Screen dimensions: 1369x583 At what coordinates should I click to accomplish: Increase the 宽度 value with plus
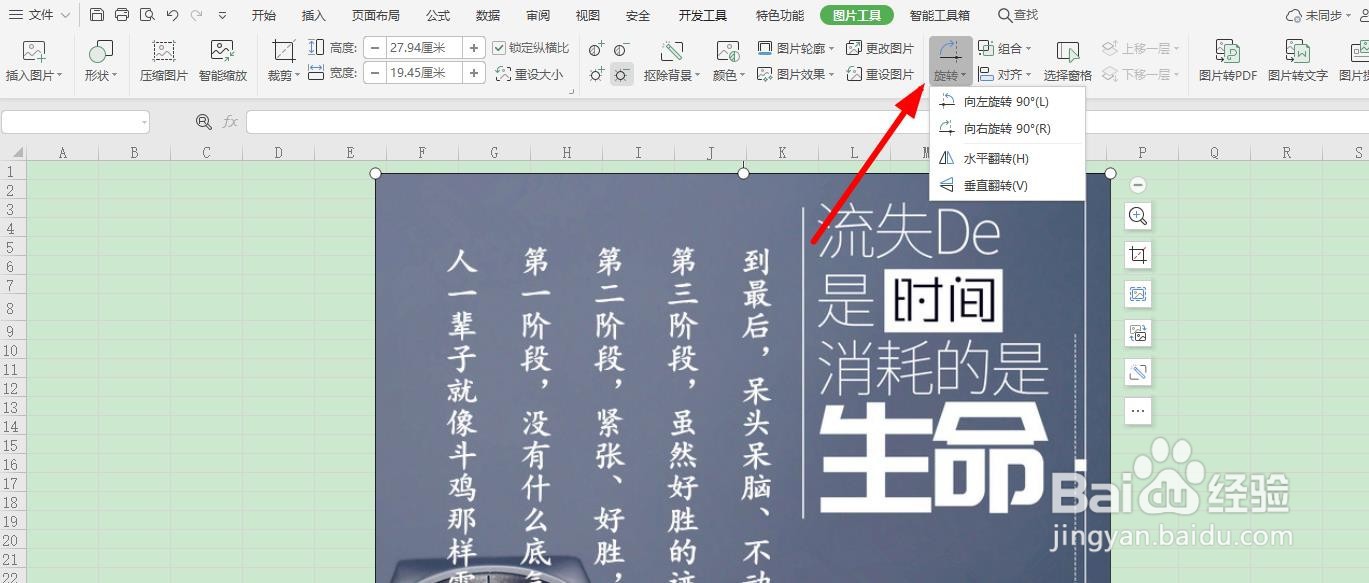point(474,72)
